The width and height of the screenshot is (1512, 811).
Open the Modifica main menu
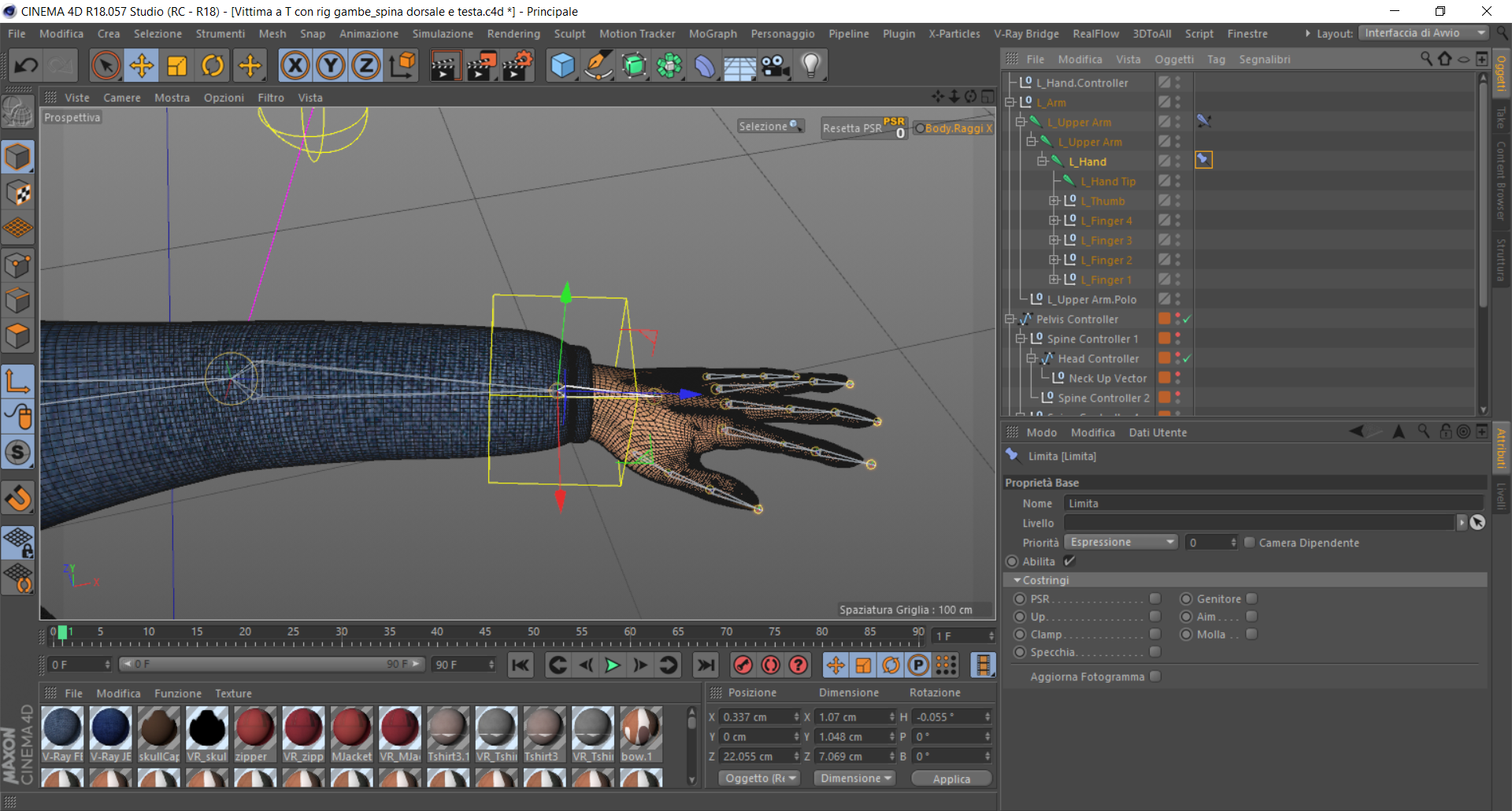click(61, 34)
